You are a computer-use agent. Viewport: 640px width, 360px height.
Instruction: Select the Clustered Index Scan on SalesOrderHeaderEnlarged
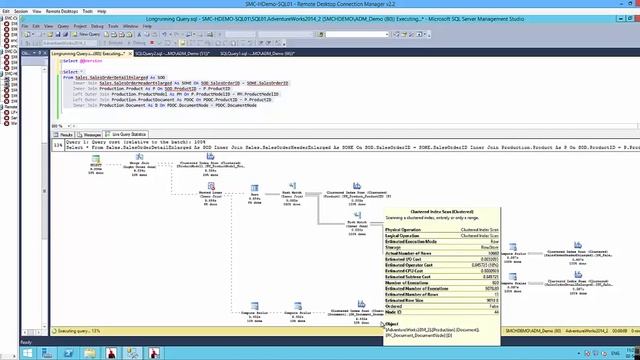pyautogui.click(x=578, y=245)
